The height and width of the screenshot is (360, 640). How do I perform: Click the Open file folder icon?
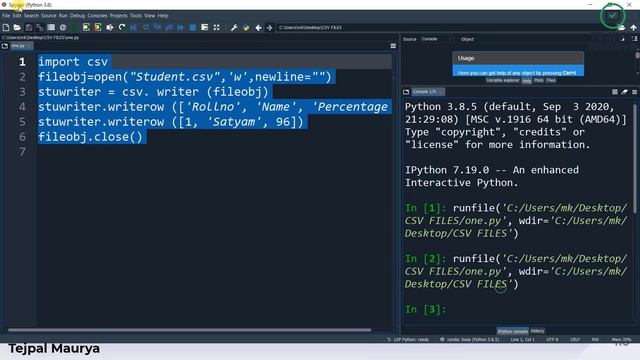coord(17,27)
